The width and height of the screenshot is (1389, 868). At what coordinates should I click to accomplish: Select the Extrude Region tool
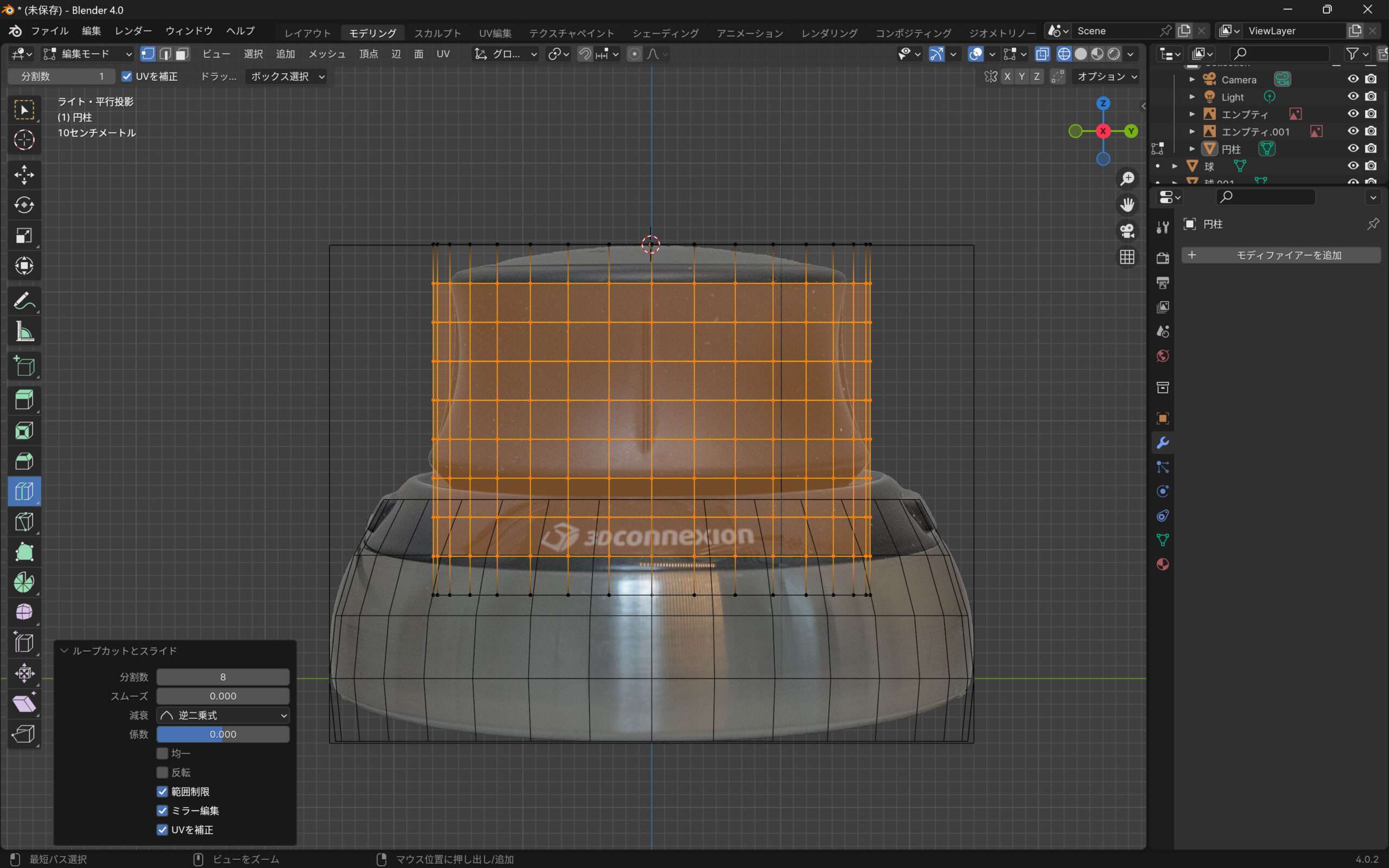23,400
